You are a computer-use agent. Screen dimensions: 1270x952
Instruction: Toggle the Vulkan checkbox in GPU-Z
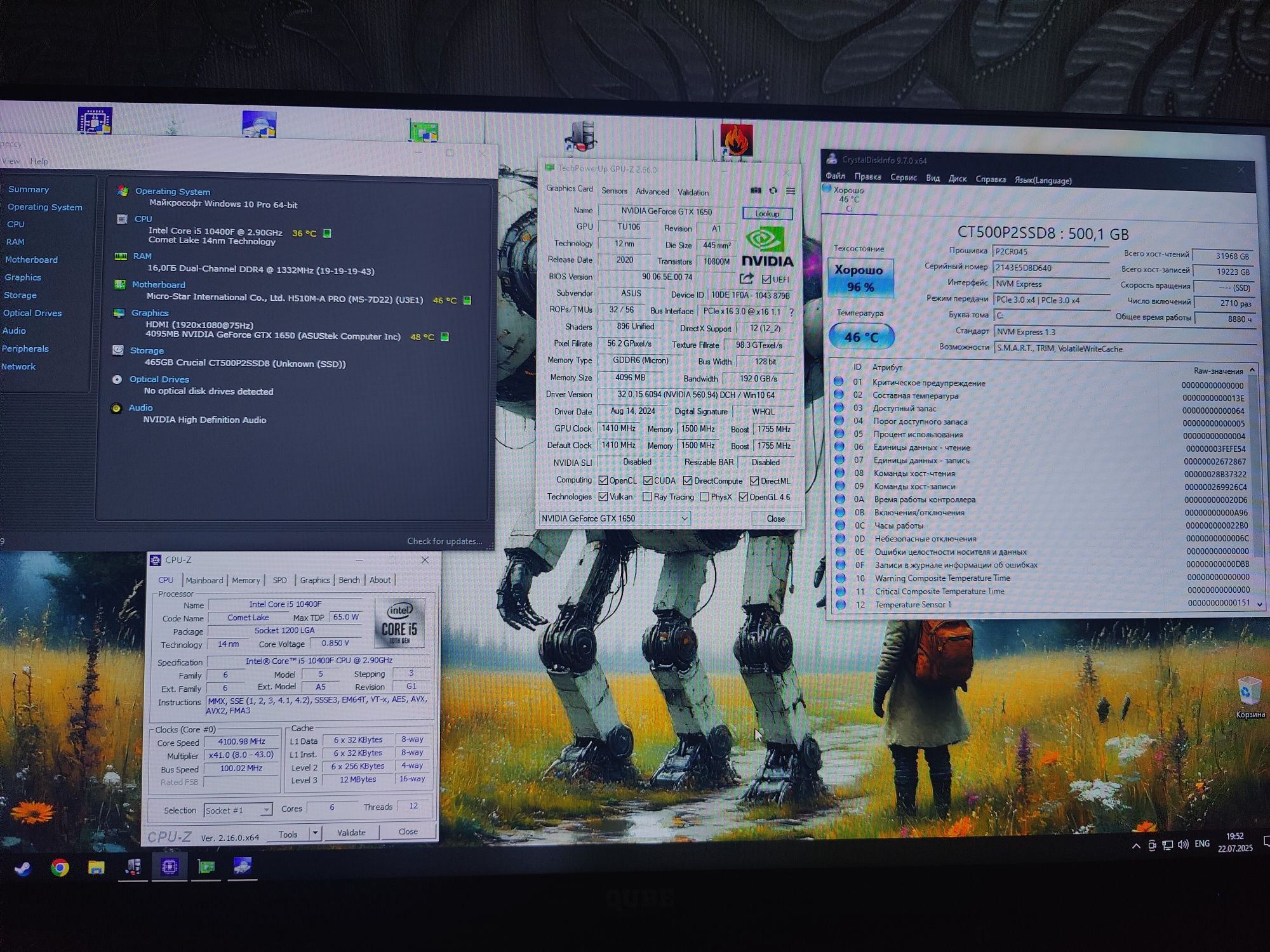[x=603, y=496]
